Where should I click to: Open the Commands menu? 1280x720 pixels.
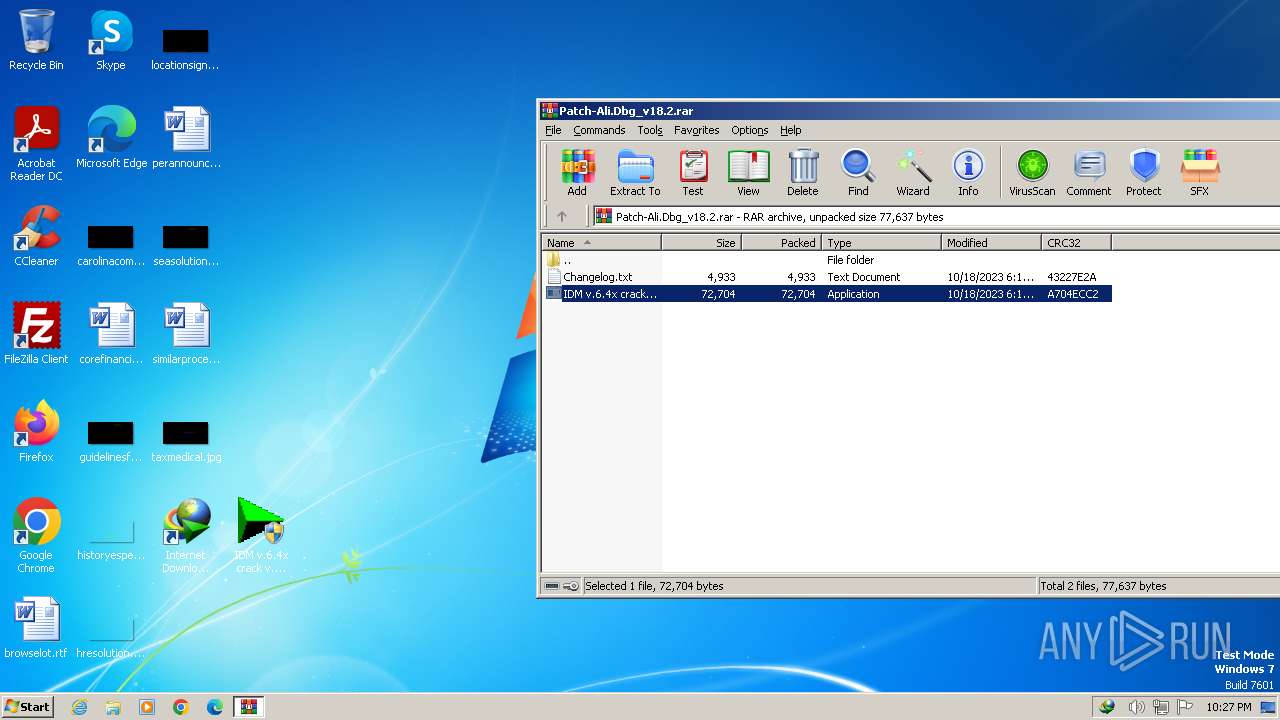click(x=599, y=130)
